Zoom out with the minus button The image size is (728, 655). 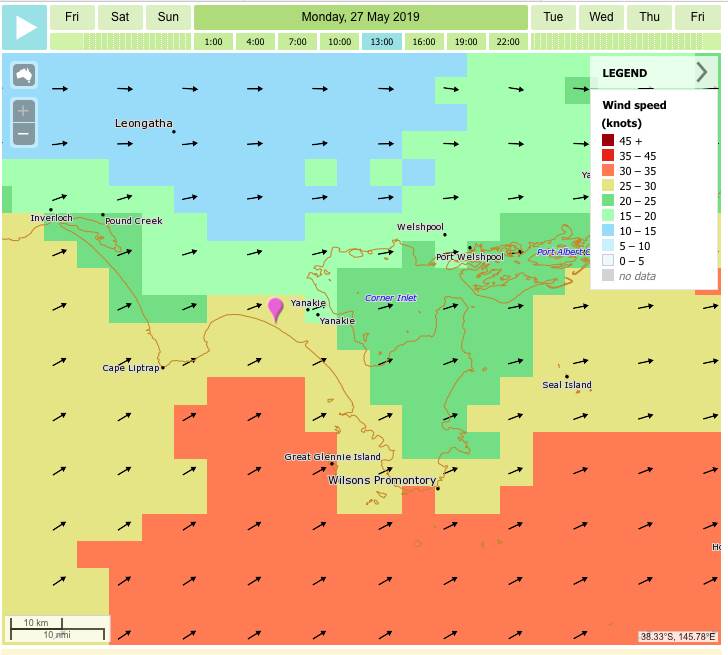point(24,133)
